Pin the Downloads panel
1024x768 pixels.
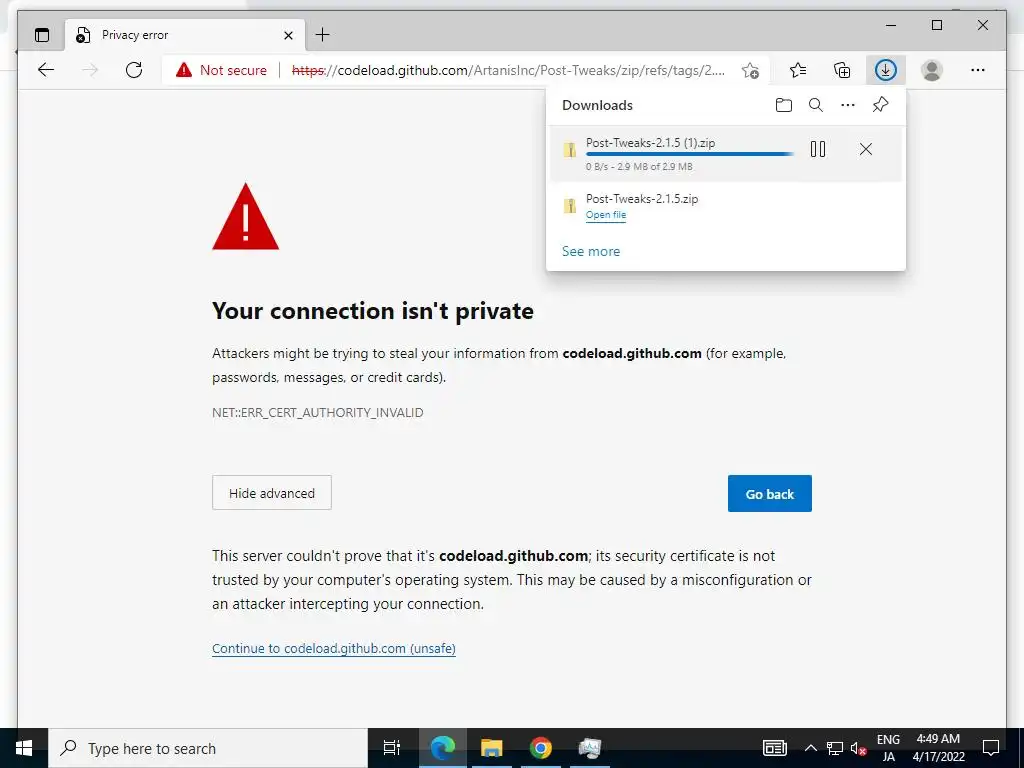tap(880, 104)
